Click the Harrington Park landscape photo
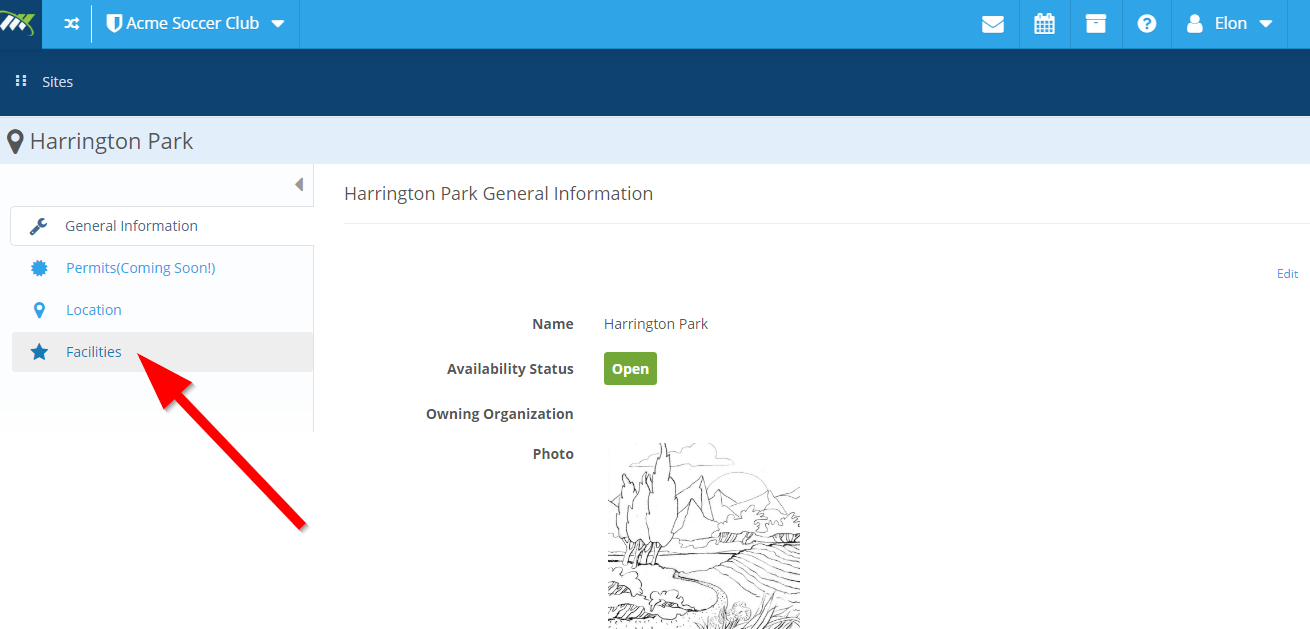The height and width of the screenshot is (629, 1310). (x=704, y=536)
